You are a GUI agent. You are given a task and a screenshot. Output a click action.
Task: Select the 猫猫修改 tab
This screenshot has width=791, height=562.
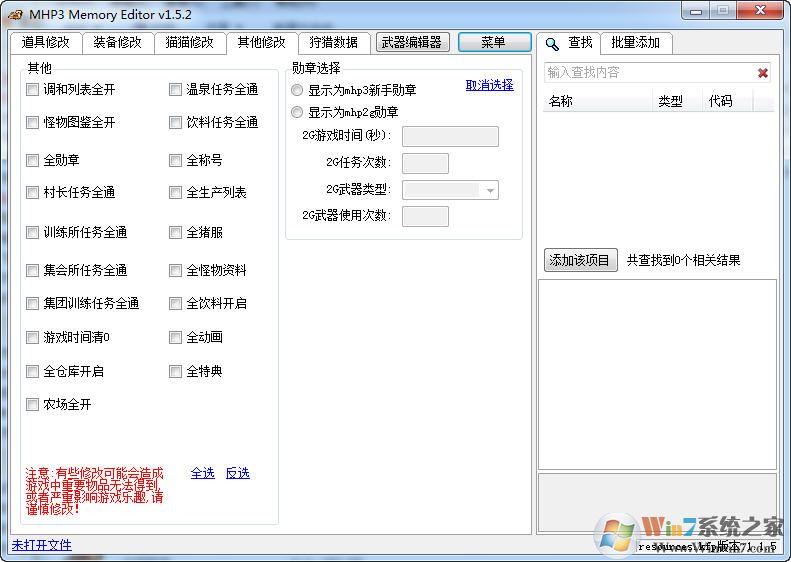click(190, 42)
